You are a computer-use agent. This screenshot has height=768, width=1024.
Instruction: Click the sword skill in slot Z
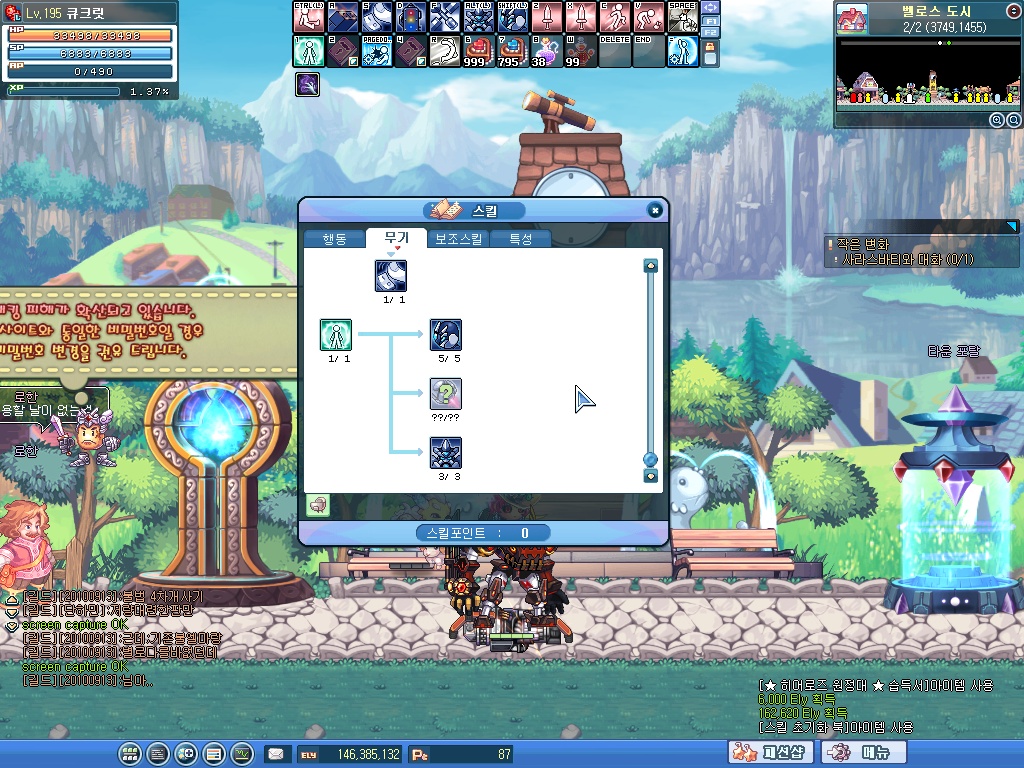[x=547, y=16]
